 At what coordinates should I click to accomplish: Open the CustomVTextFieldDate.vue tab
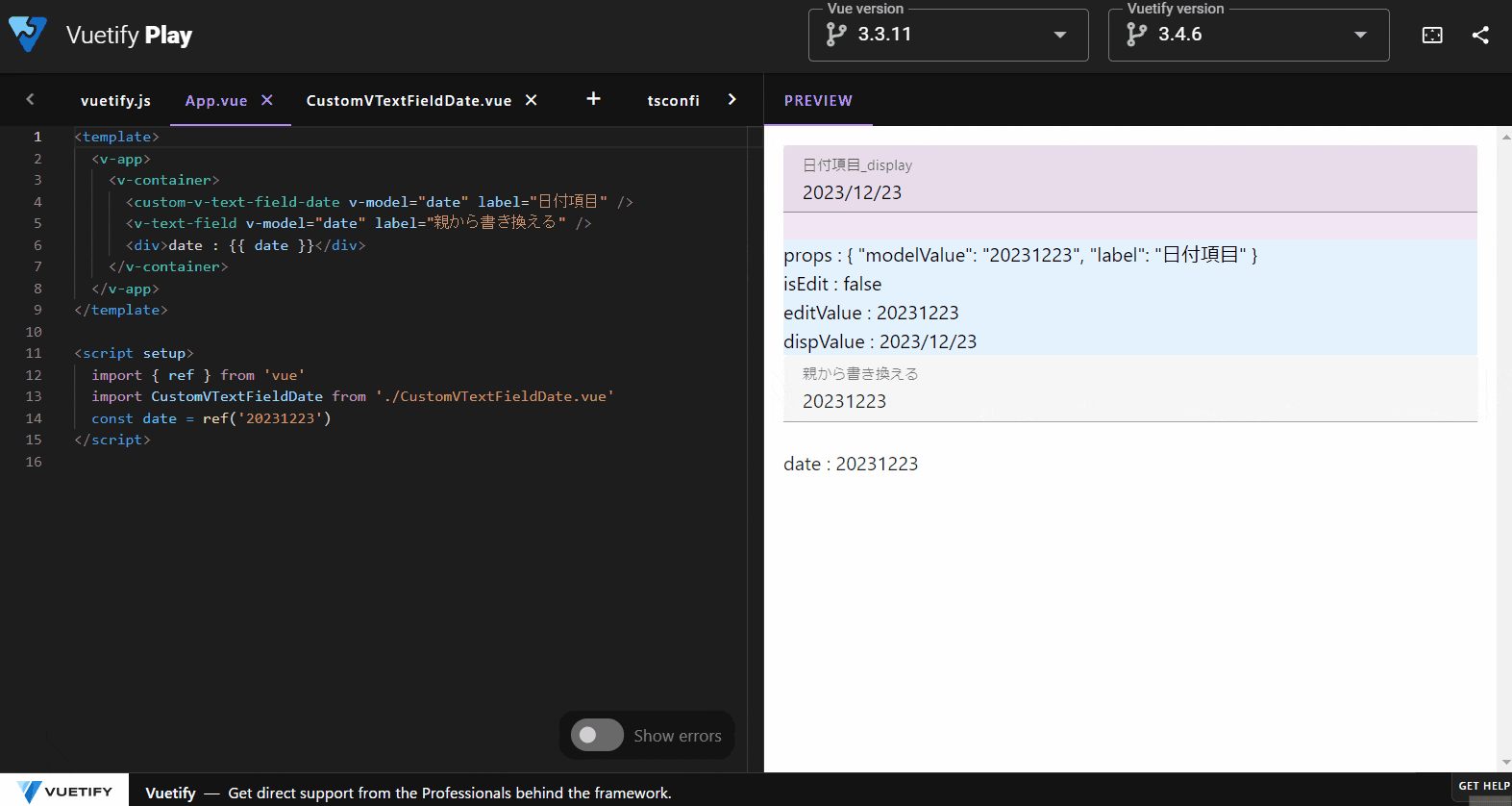click(x=409, y=100)
